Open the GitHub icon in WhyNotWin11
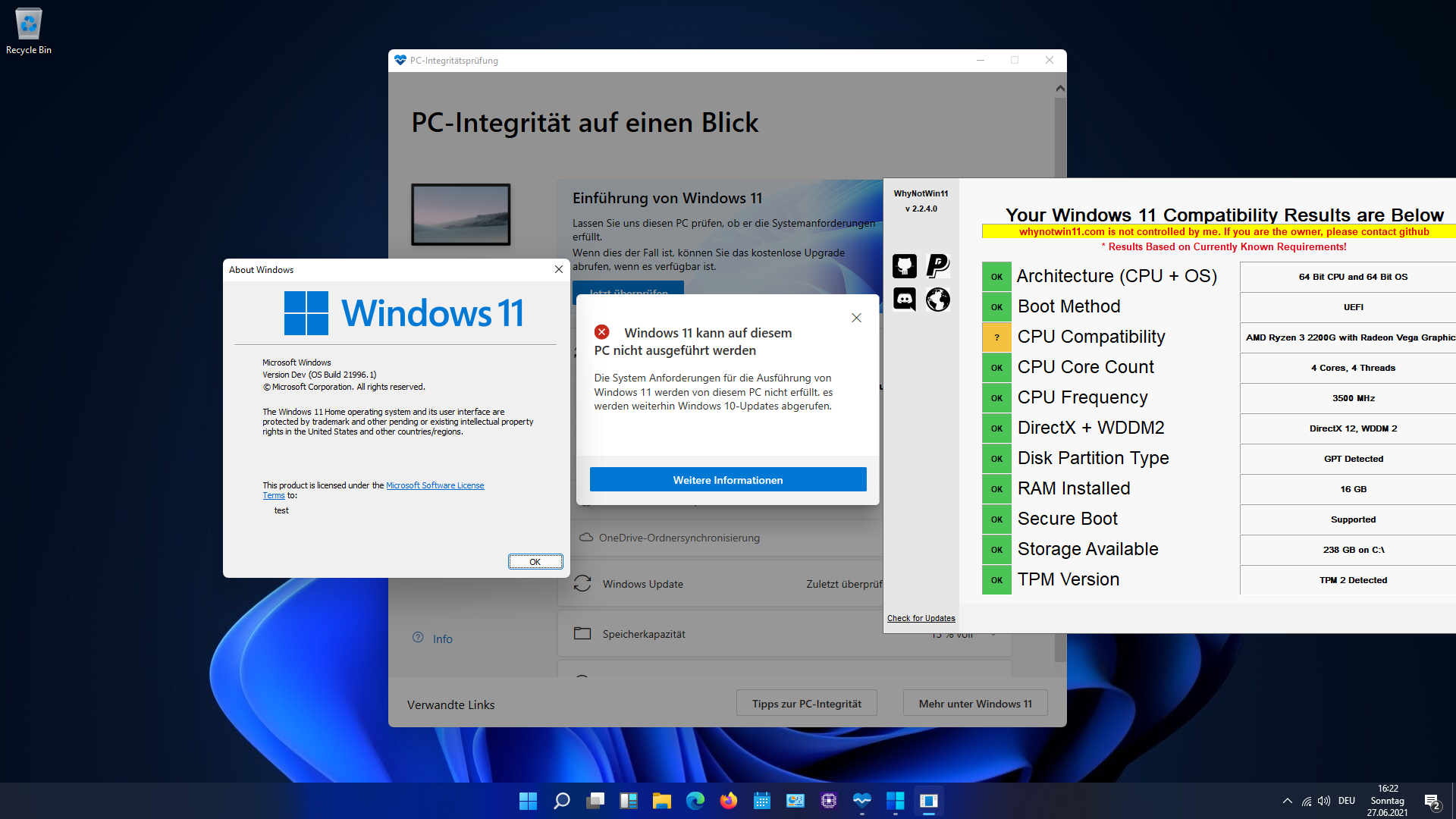 coord(904,266)
